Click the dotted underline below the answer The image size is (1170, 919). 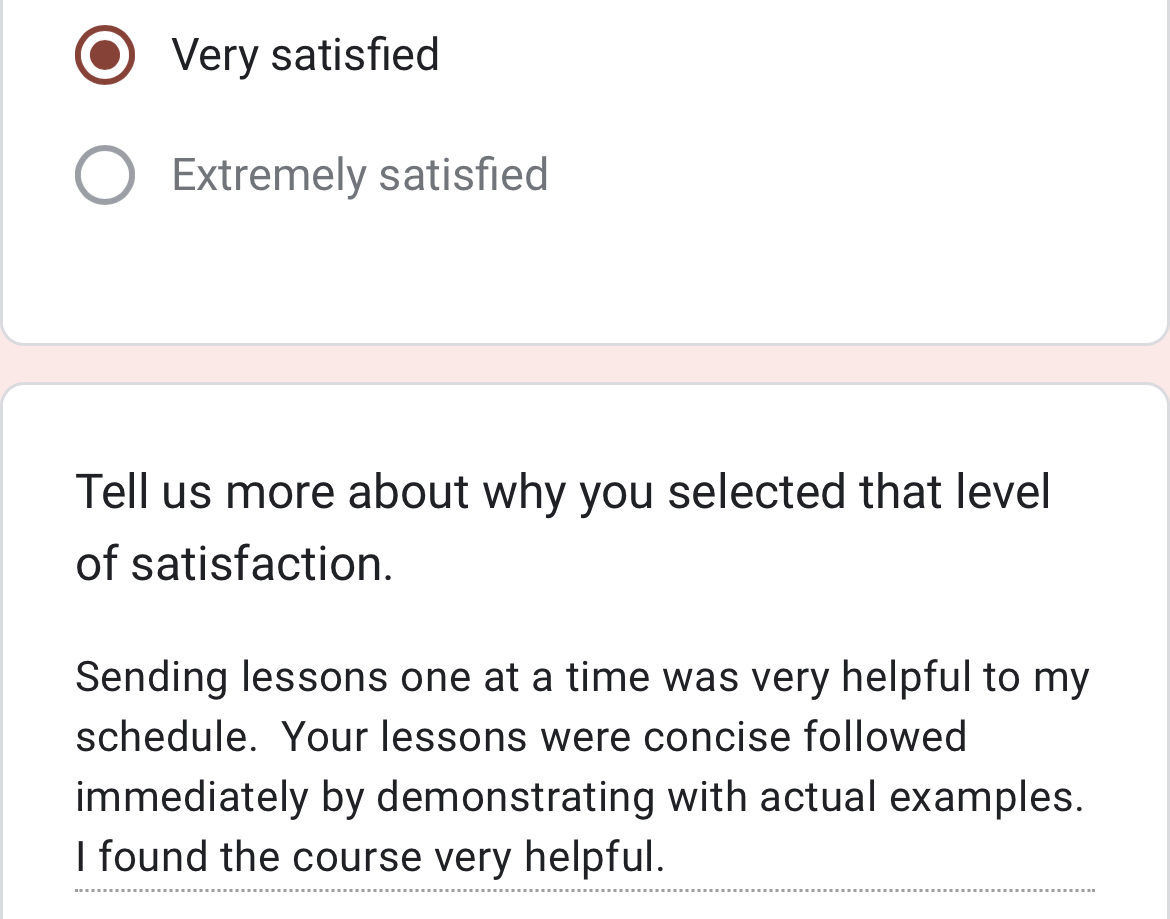pyautogui.click(x=585, y=890)
